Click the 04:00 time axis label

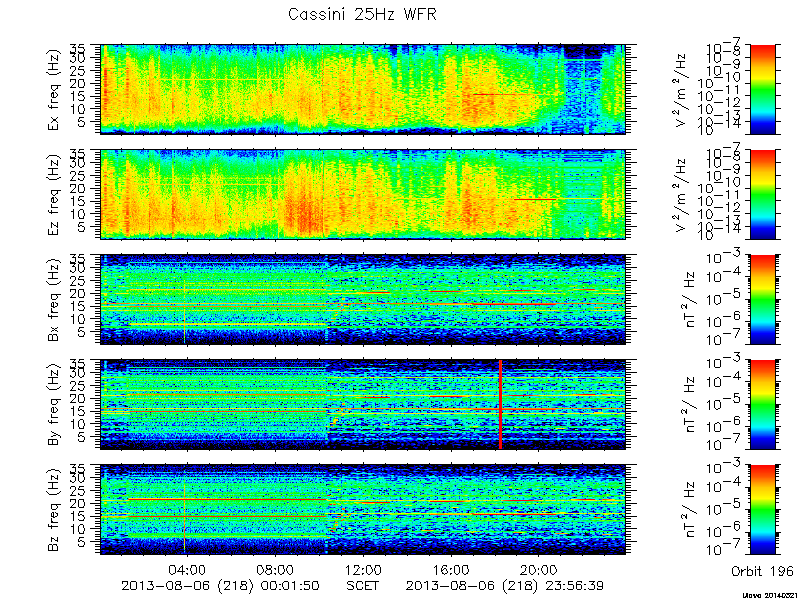click(x=188, y=570)
